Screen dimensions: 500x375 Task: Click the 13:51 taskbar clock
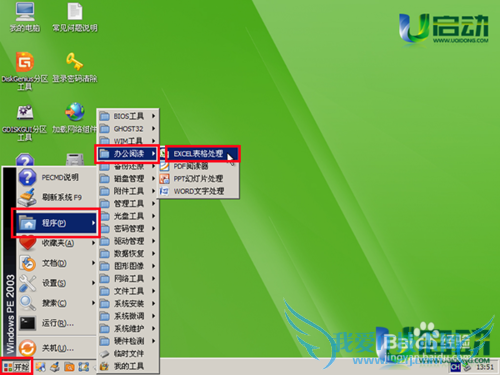pyautogui.click(x=485, y=367)
